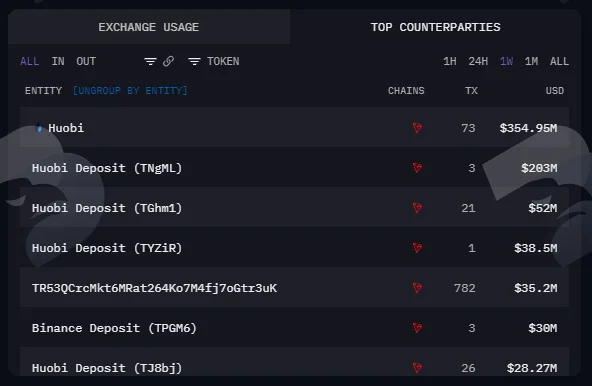592x386 pixels.
Task: Open the counterparty filter icon
Action: (150, 61)
